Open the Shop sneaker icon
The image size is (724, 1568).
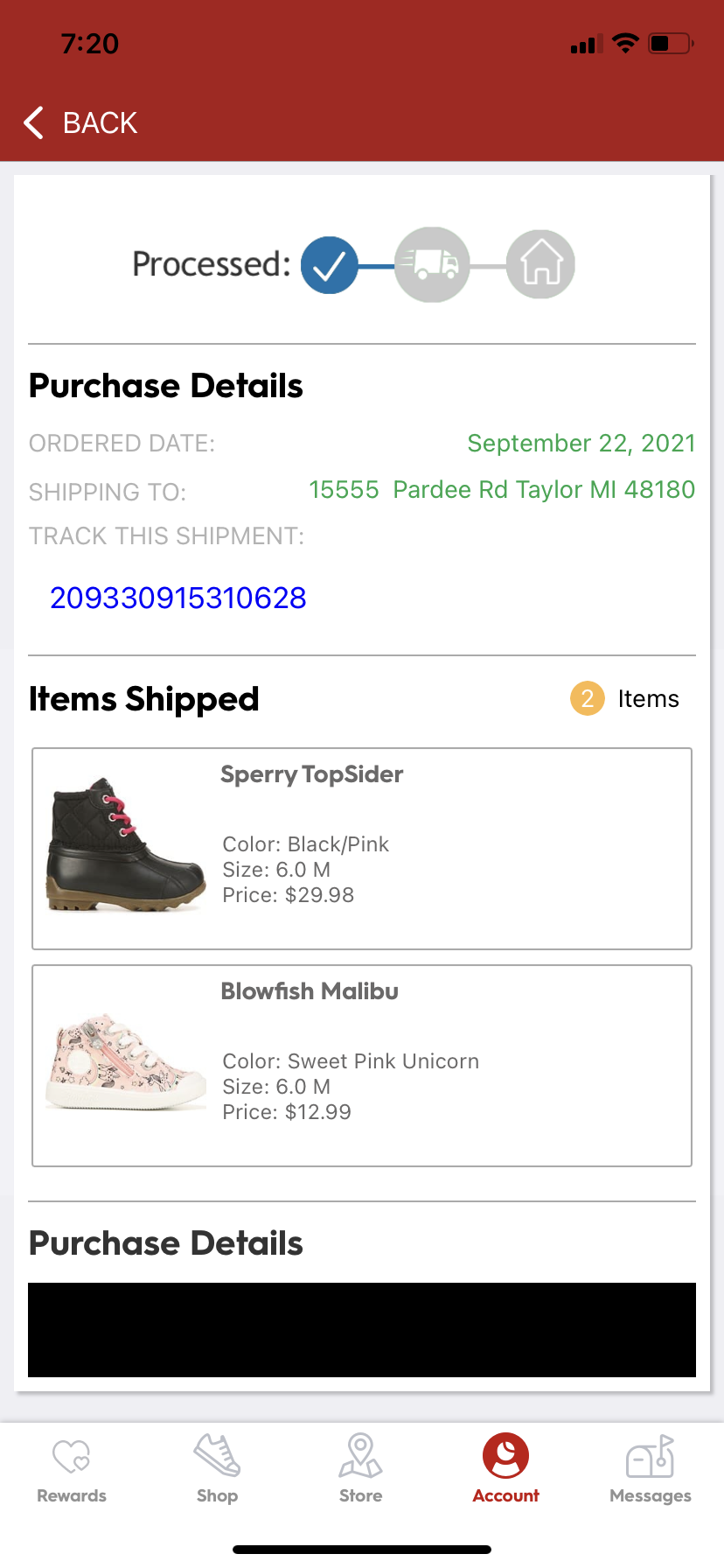(x=217, y=1456)
